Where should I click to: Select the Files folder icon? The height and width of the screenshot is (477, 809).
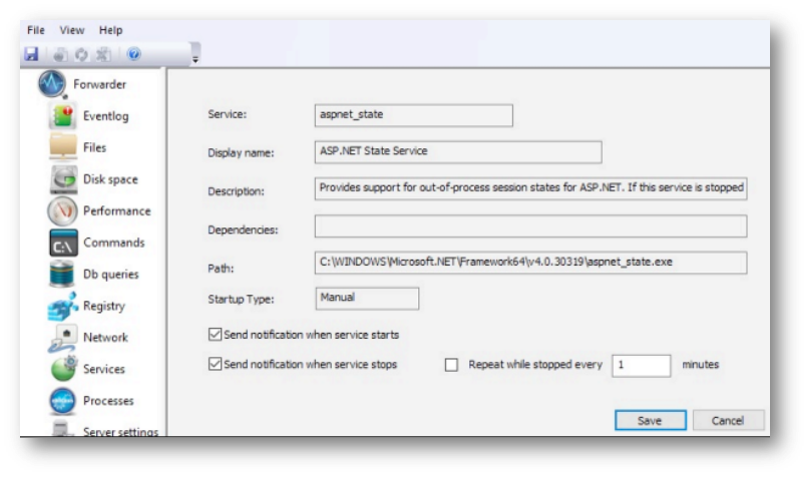tap(63, 147)
